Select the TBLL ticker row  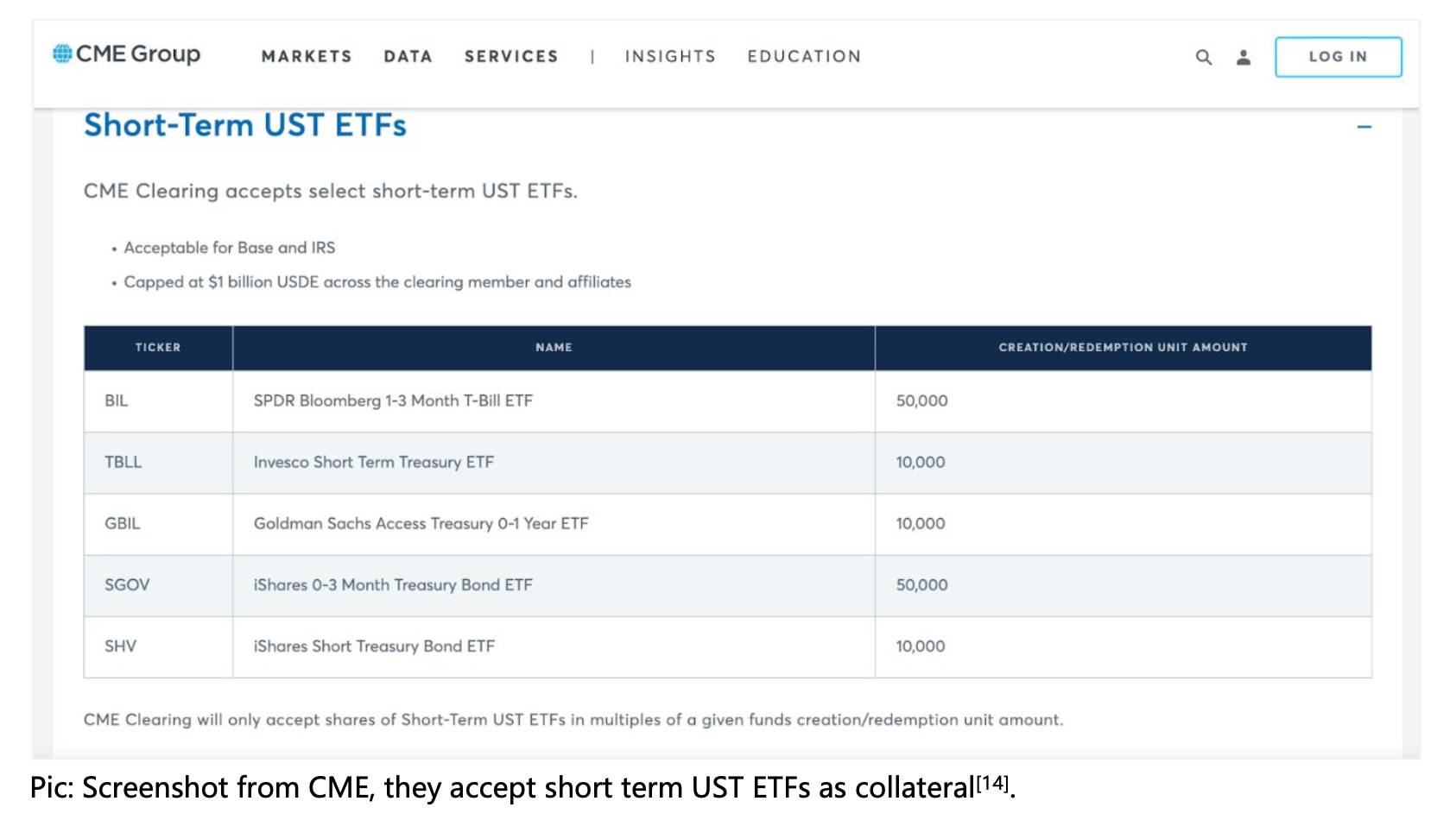click(x=727, y=463)
